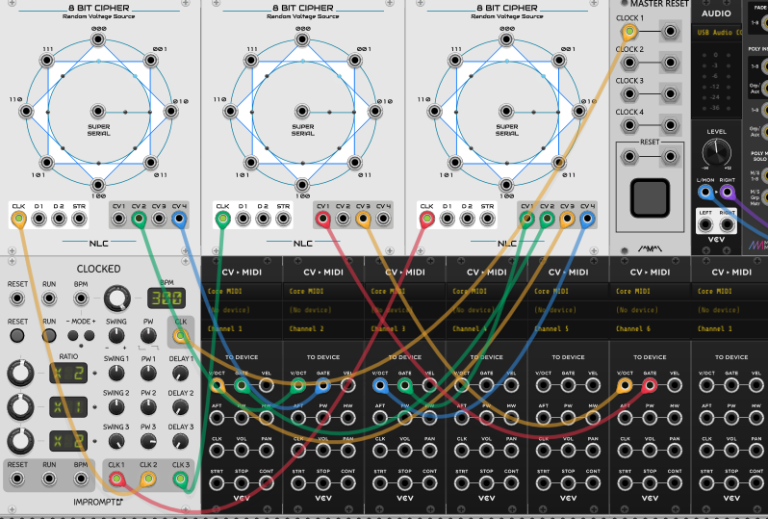
Task: Click the MODE plus button on Clocked
Action: click(89, 335)
